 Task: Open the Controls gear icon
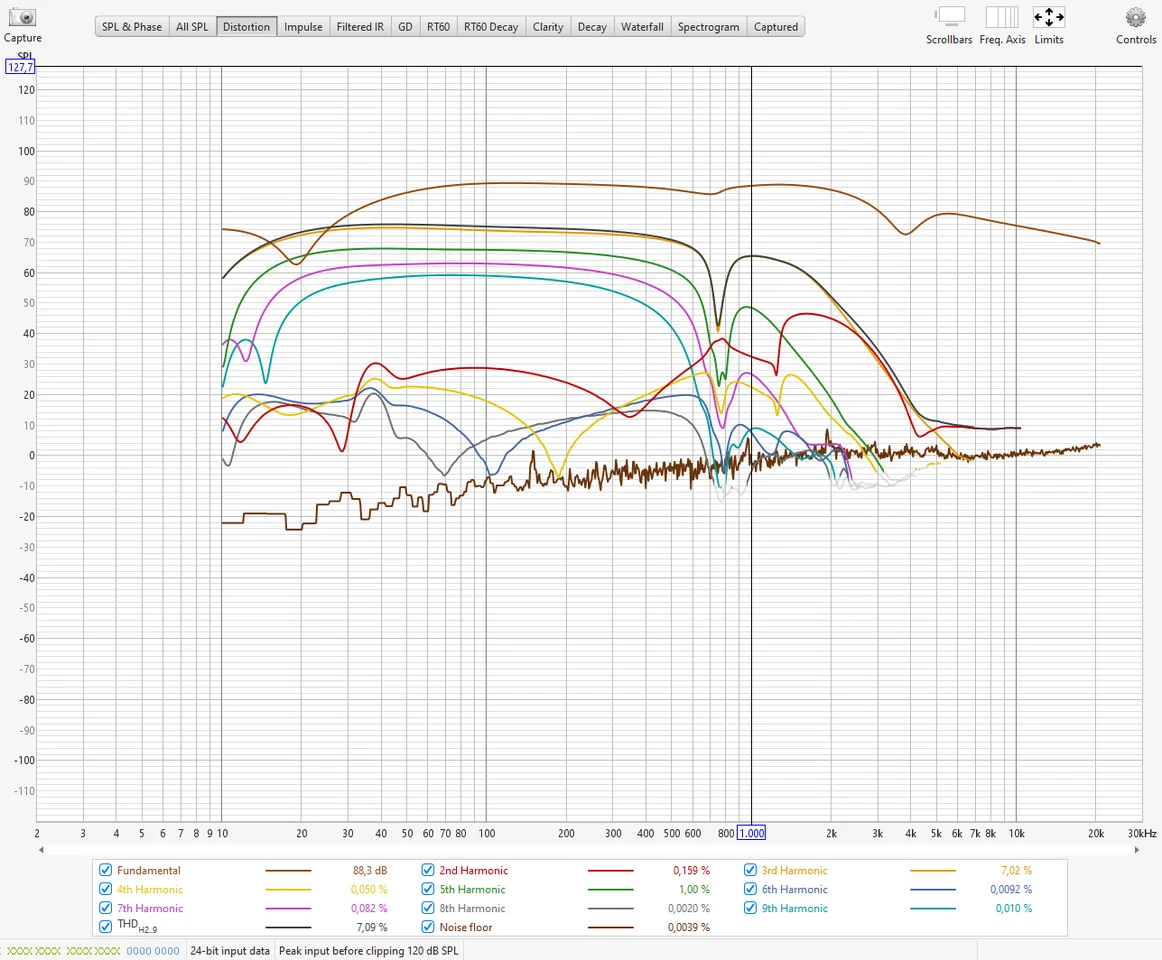[1135, 17]
